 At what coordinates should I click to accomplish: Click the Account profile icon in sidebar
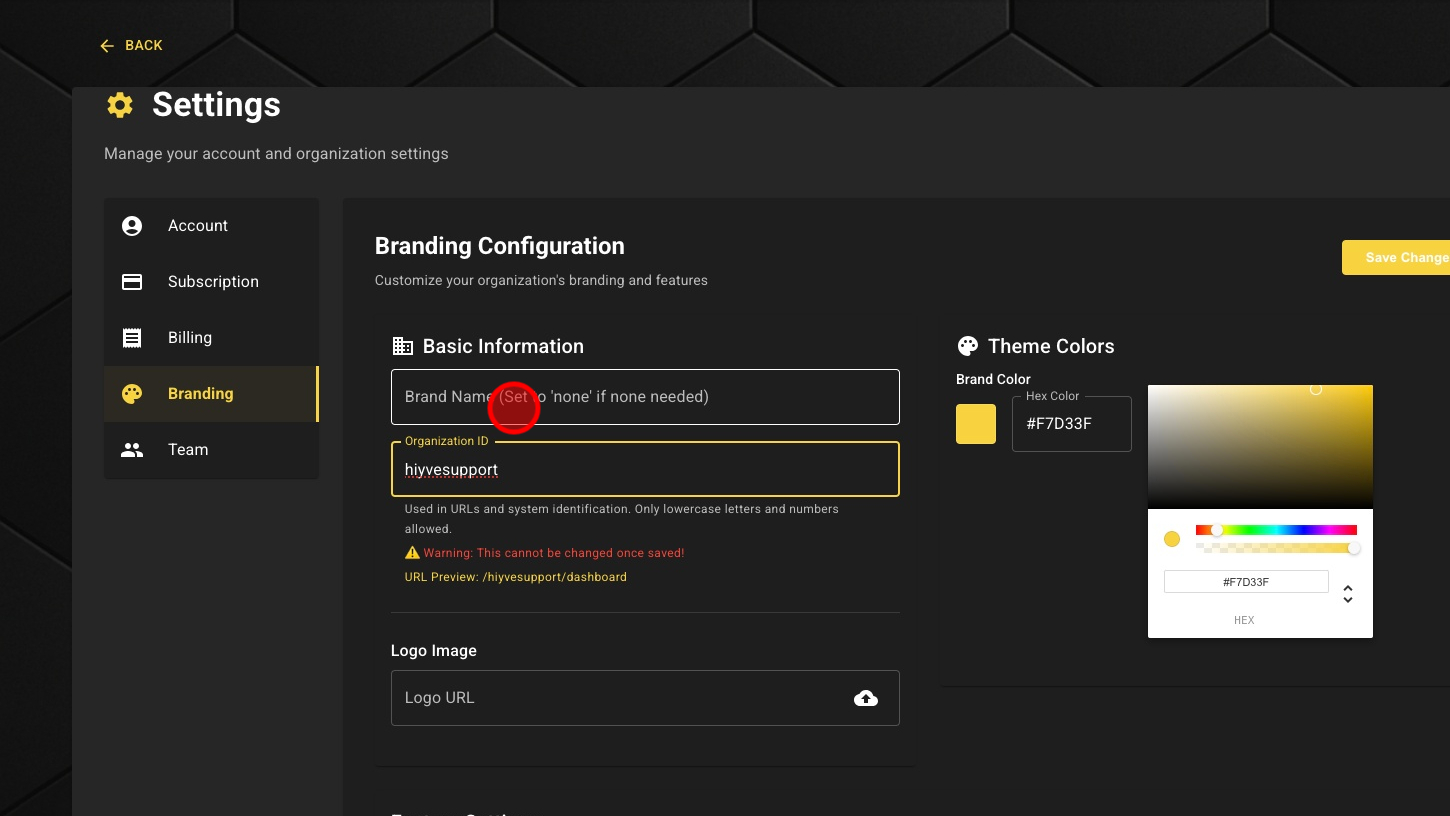[x=132, y=226]
